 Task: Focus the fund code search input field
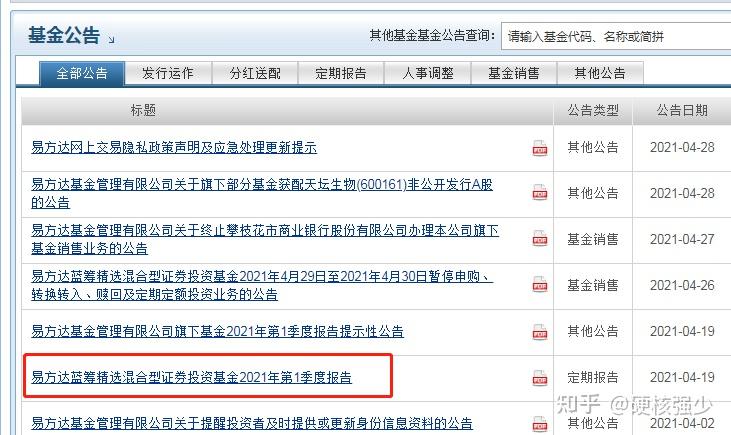click(616, 36)
